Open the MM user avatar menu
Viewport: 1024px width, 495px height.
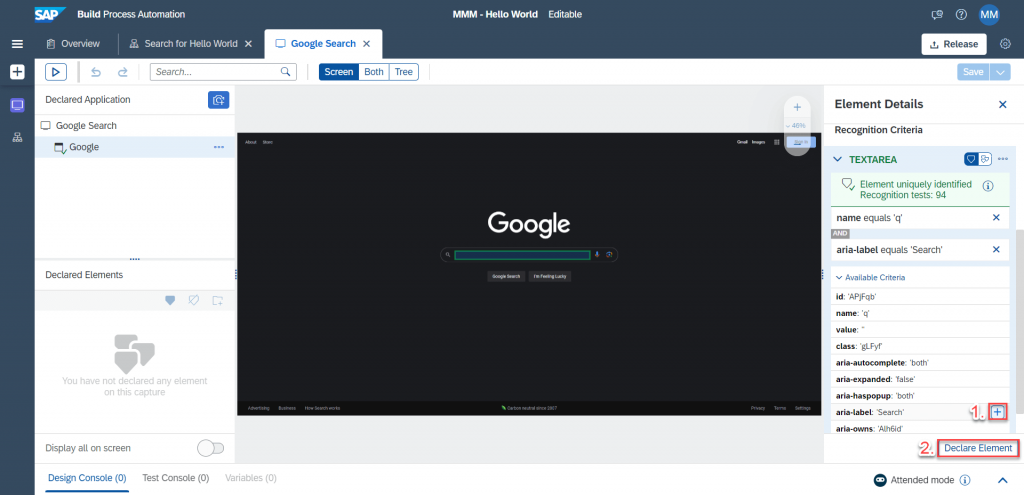[x=989, y=14]
